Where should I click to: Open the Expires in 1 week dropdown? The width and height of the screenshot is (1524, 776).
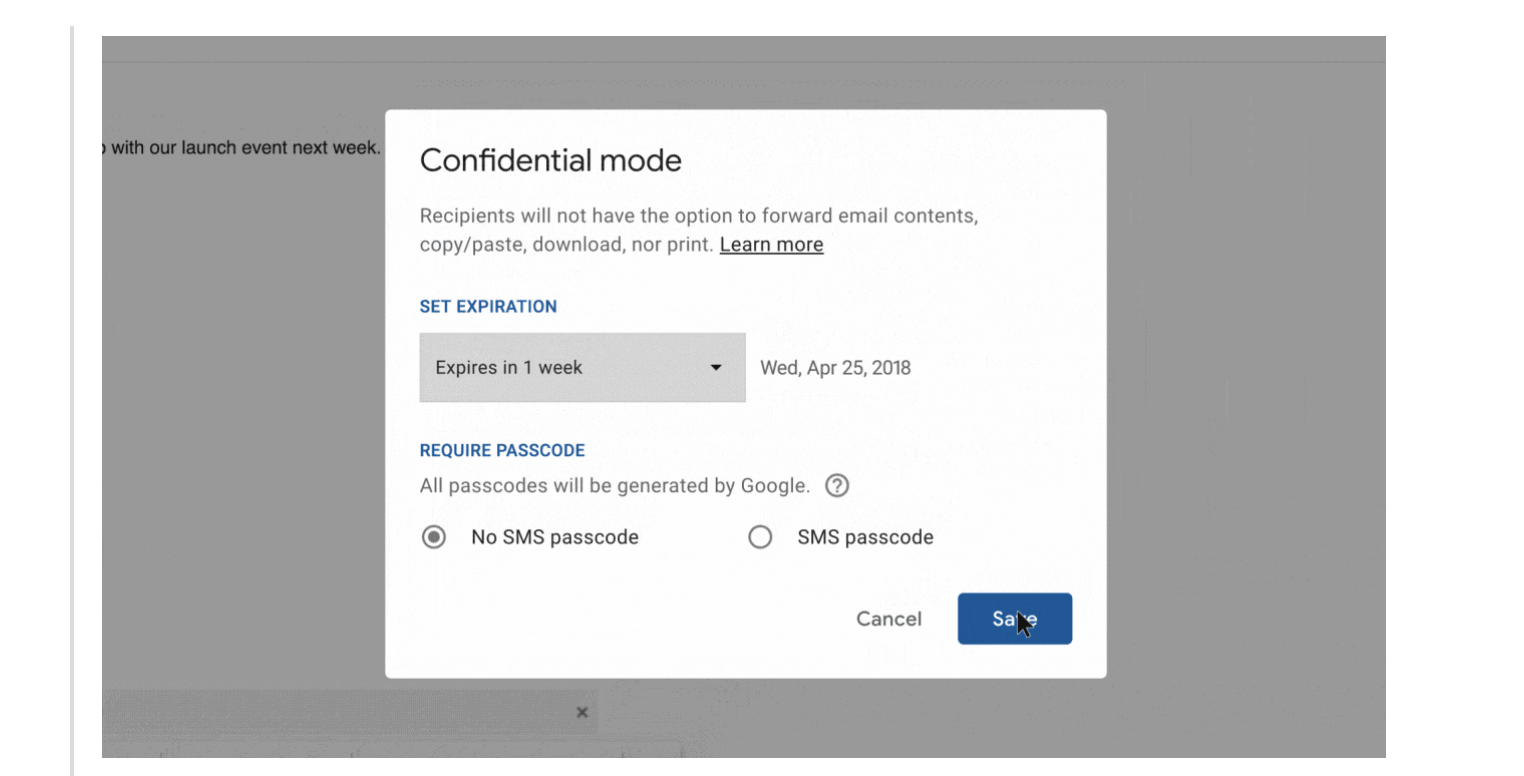[582, 367]
